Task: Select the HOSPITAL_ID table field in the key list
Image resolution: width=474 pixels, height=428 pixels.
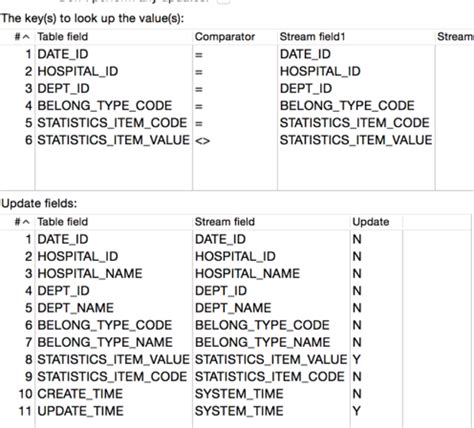Action: pyautogui.click(x=78, y=71)
